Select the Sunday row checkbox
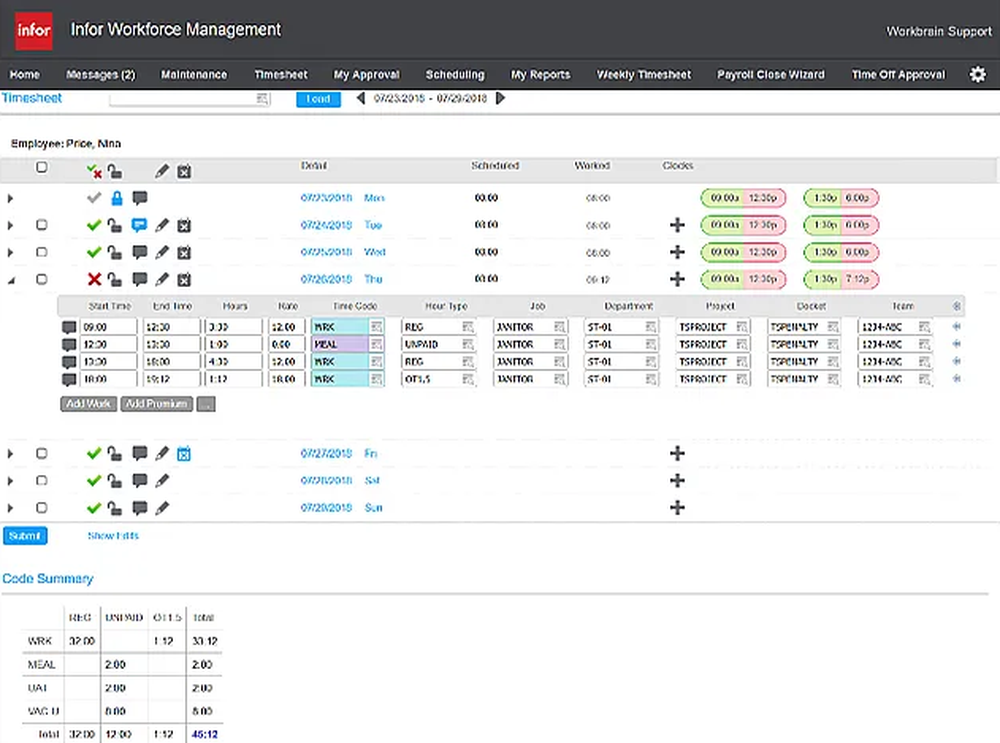 click(41, 508)
